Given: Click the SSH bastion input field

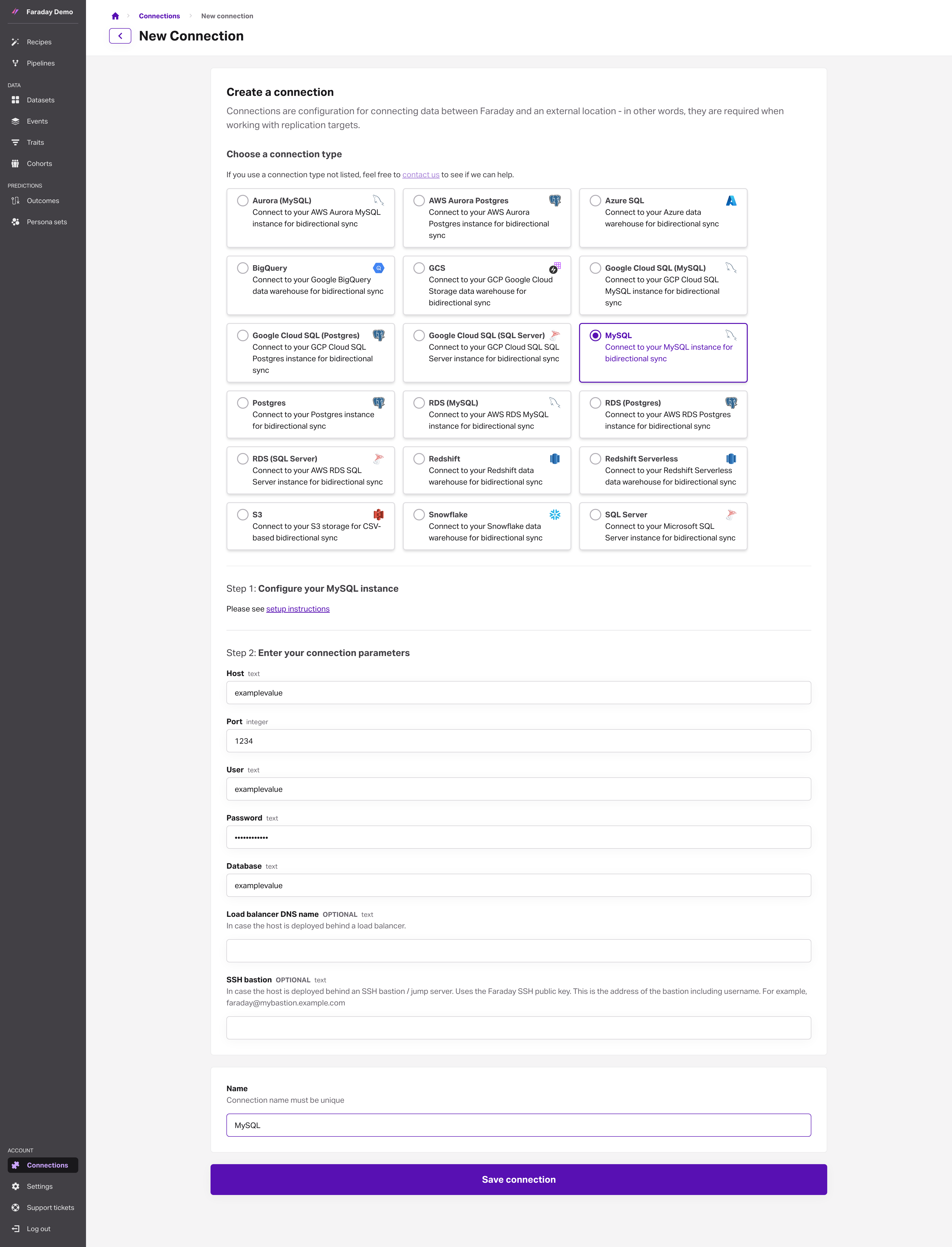Looking at the screenshot, I should point(518,1028).
